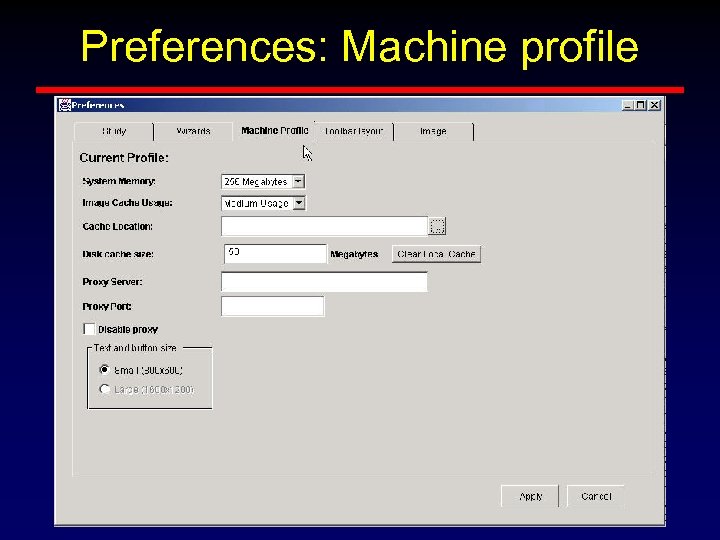Select the Machine Profile tab

(x=275, y=131)
